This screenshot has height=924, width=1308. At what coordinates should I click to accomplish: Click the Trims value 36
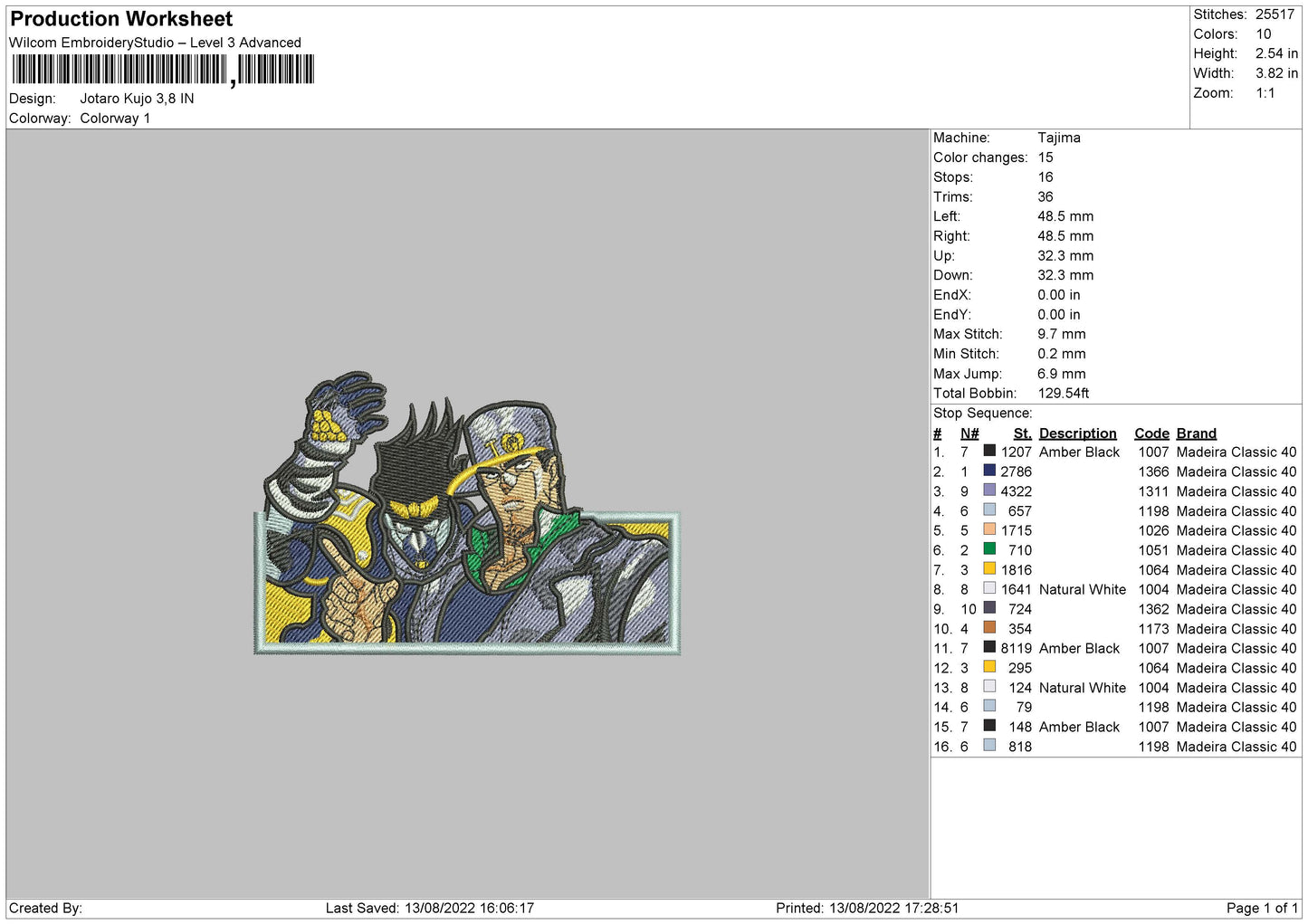pyautogui.click(x=1045, y=196)
